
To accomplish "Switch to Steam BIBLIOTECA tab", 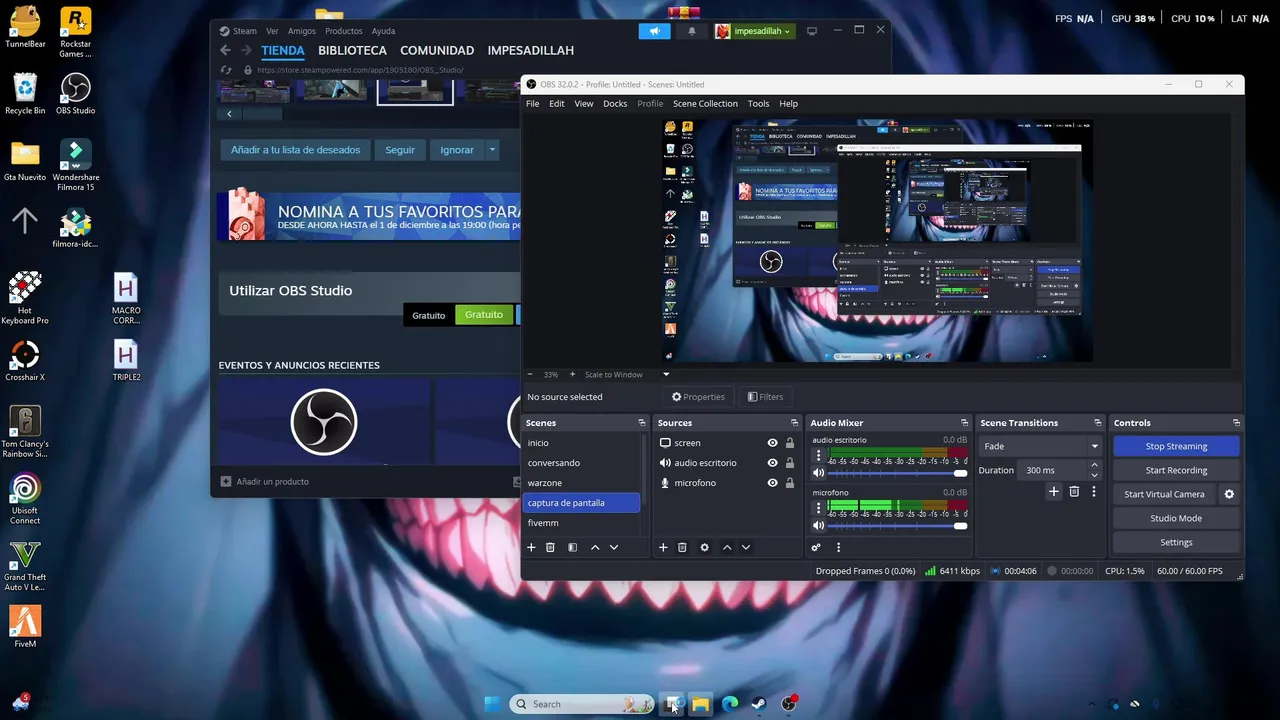I will [352, 50].
